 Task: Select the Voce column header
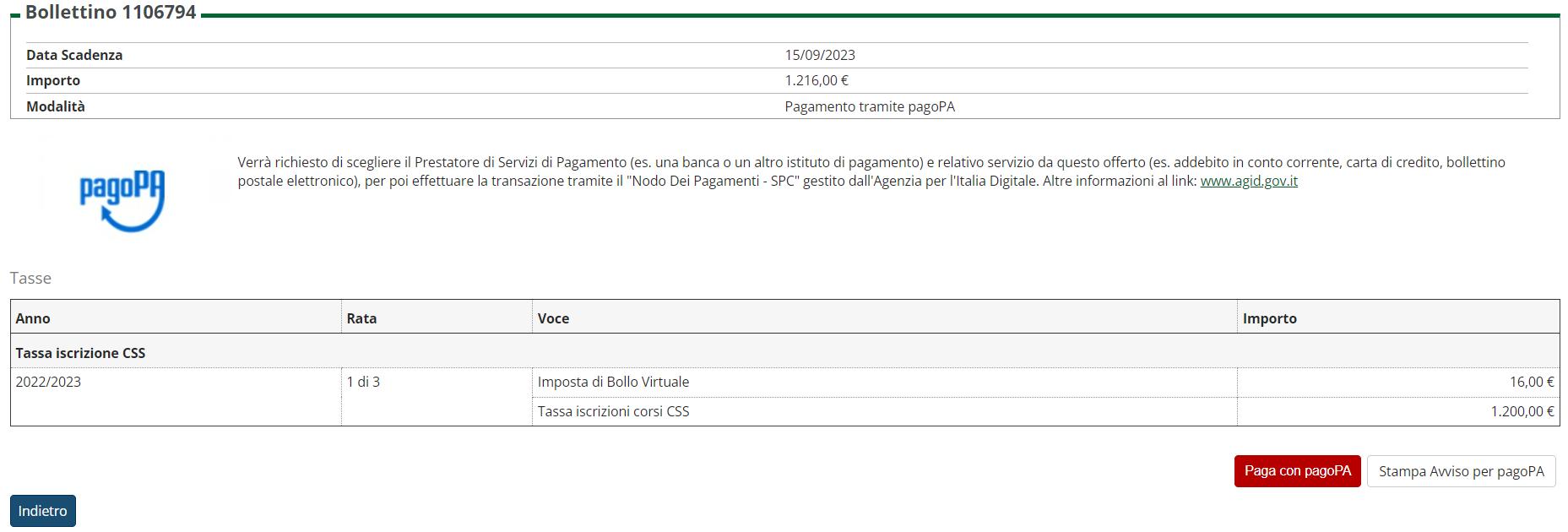tap(553, 318)
